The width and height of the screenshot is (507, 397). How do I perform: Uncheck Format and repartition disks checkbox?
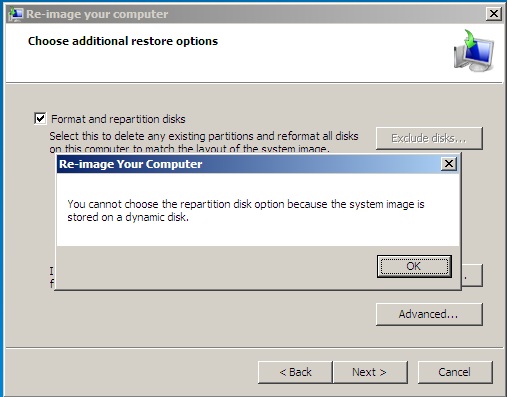point(40,118)
